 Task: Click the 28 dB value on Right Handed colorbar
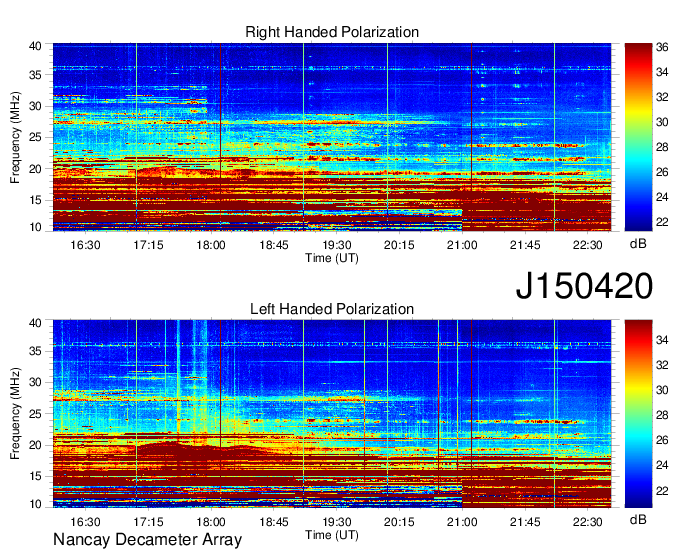(x=662, y=147)
